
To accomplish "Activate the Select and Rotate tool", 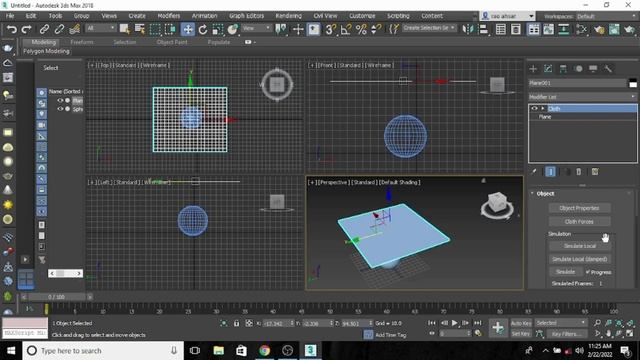I will tap(203, 29).
